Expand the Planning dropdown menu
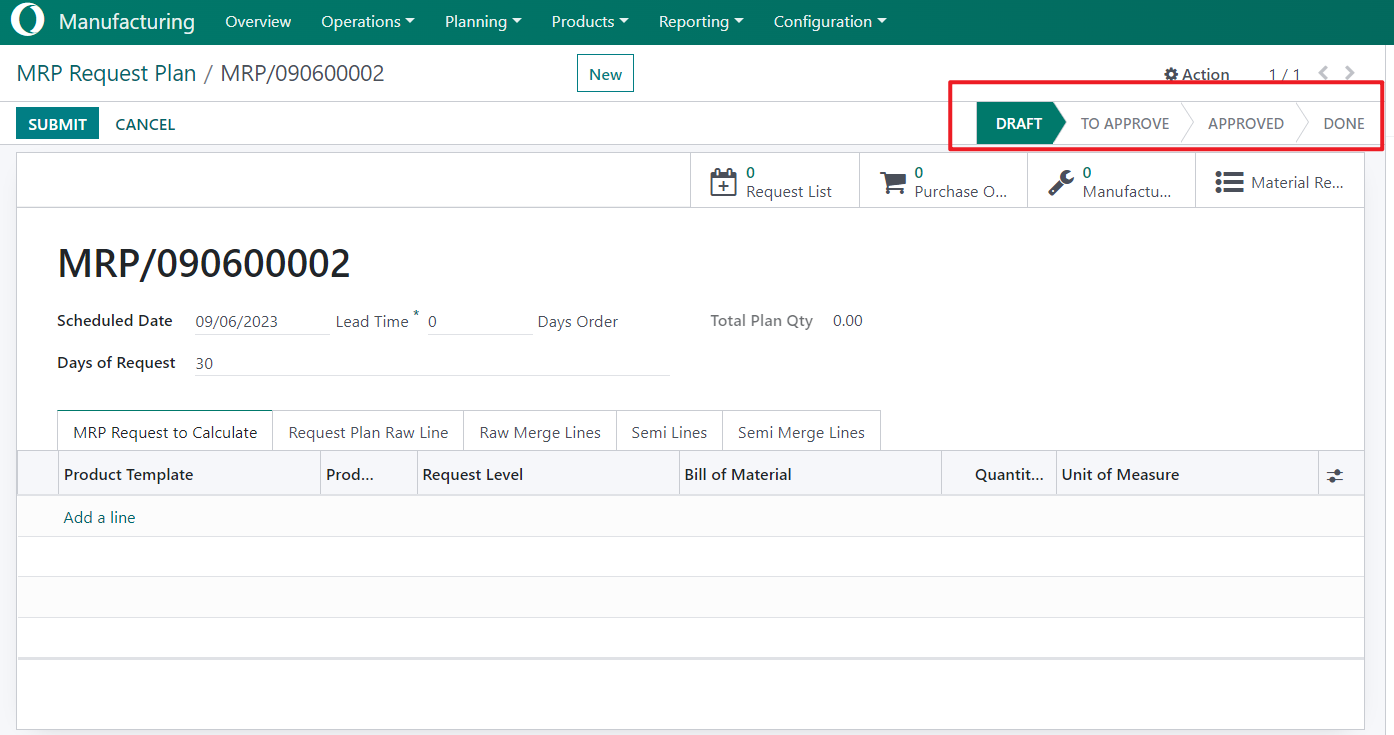 (x=482, y=21)
